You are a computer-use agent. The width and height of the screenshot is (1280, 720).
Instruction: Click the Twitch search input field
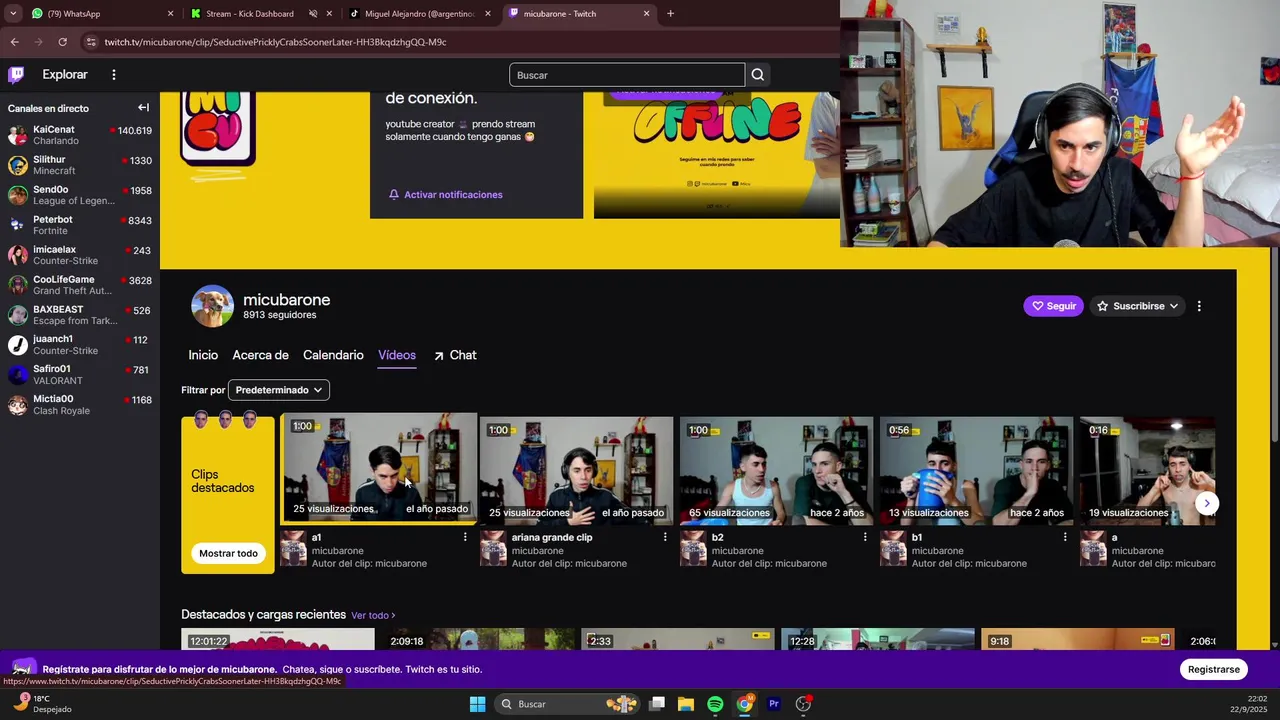[x=627, y=75]
